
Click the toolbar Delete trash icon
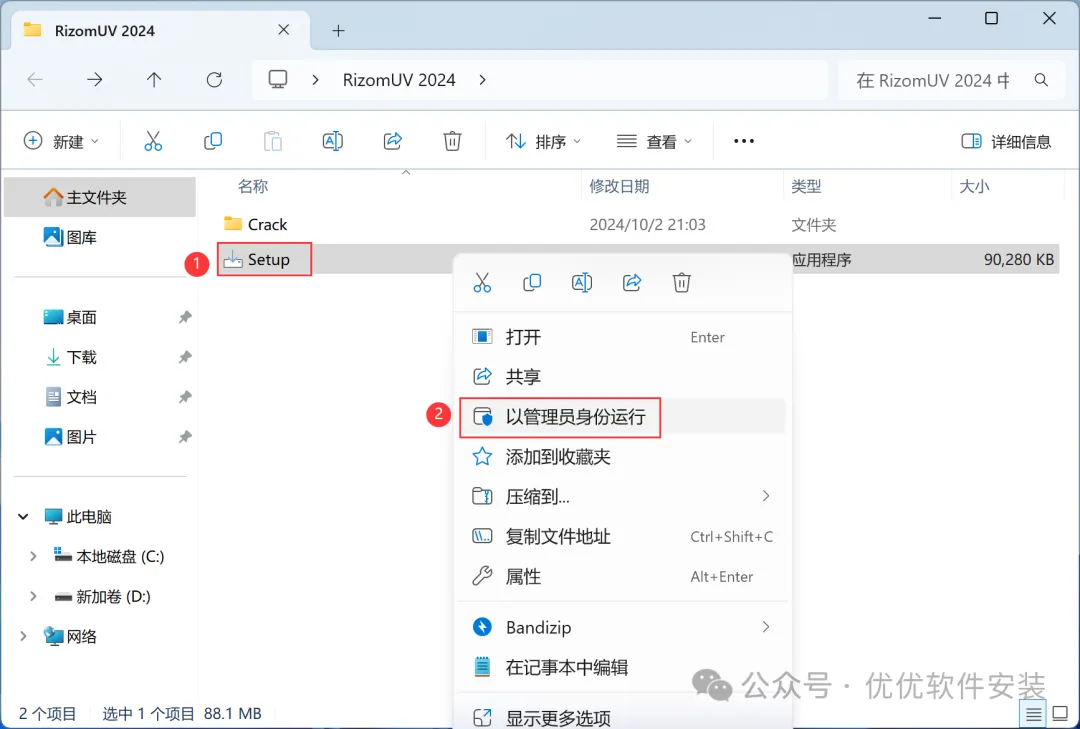[452, 141]
